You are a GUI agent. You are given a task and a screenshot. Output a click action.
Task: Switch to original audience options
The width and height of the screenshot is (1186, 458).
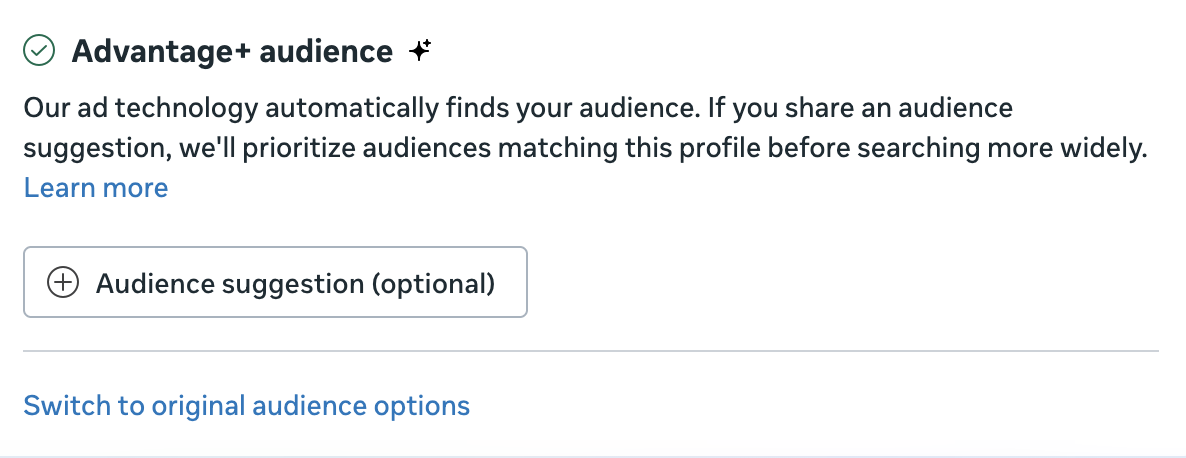tap(246, 405)
